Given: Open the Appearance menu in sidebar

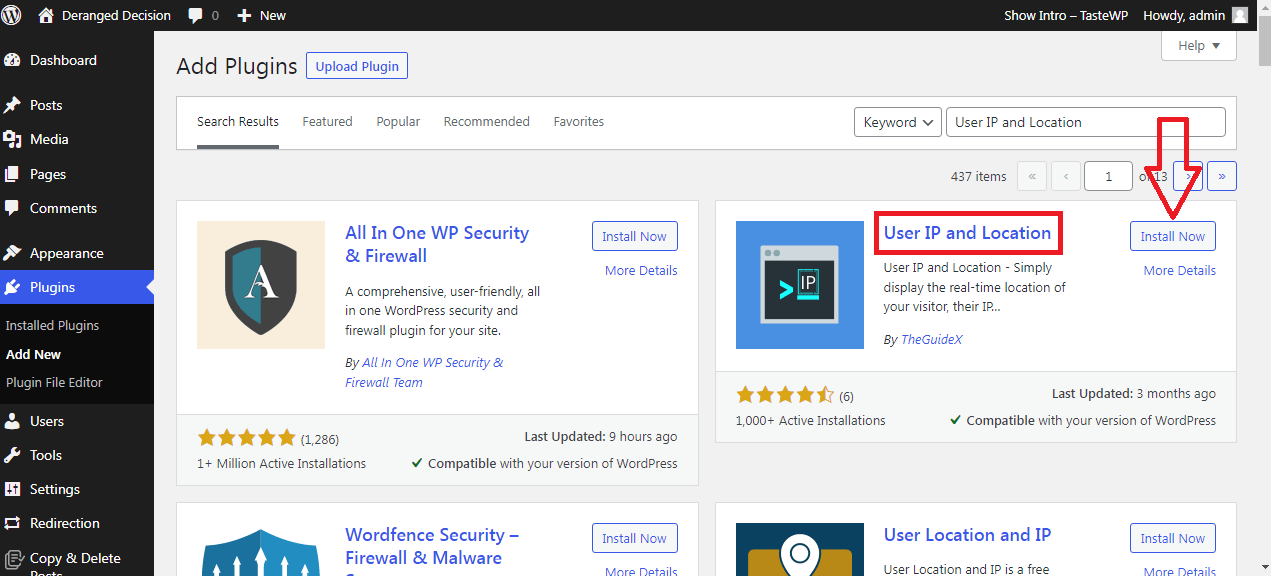Looking at the screenshot, I should (x=66, y=253).
